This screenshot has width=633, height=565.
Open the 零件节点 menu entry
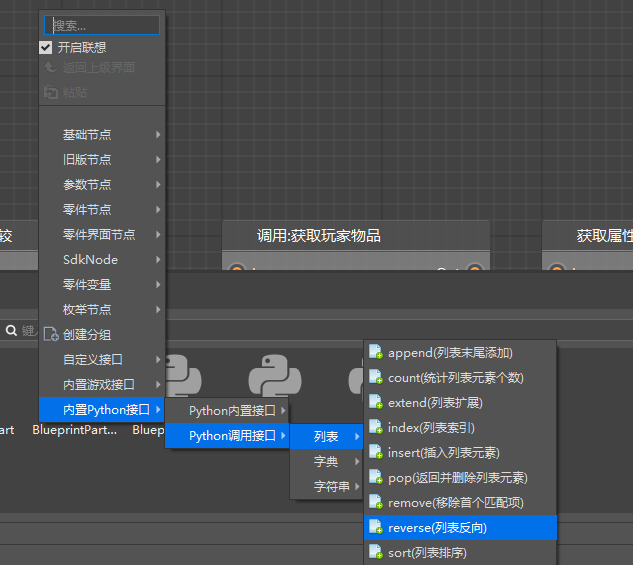click(102, 209)
